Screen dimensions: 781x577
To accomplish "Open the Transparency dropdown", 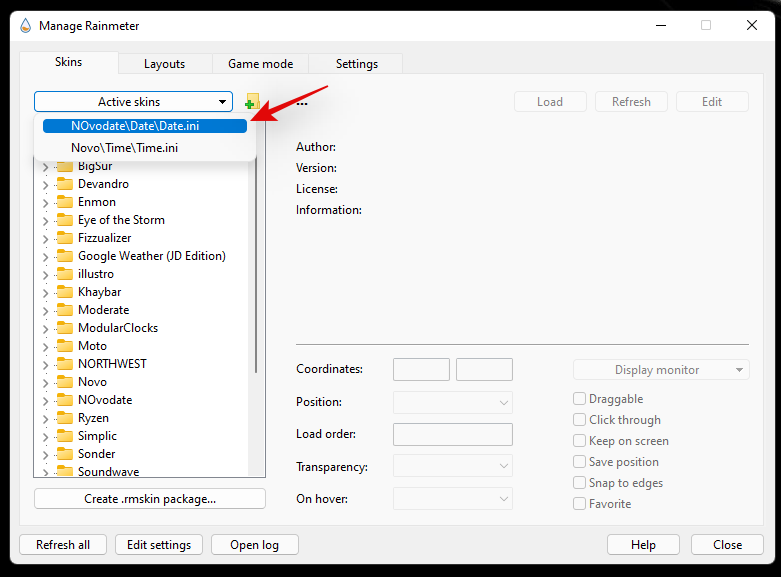I will [453, 466].
